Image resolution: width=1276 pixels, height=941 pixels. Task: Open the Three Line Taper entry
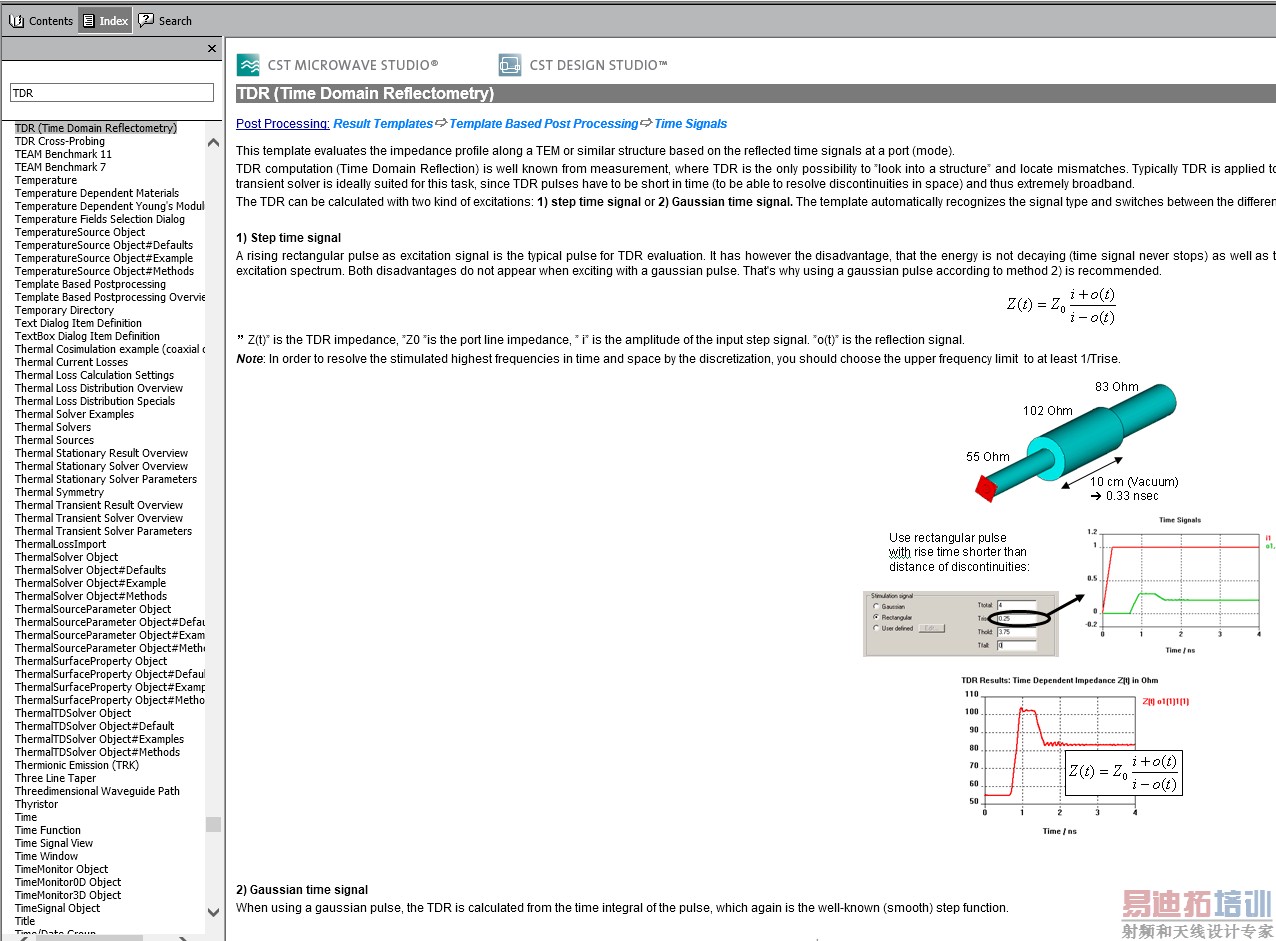[x=56, y=778]
